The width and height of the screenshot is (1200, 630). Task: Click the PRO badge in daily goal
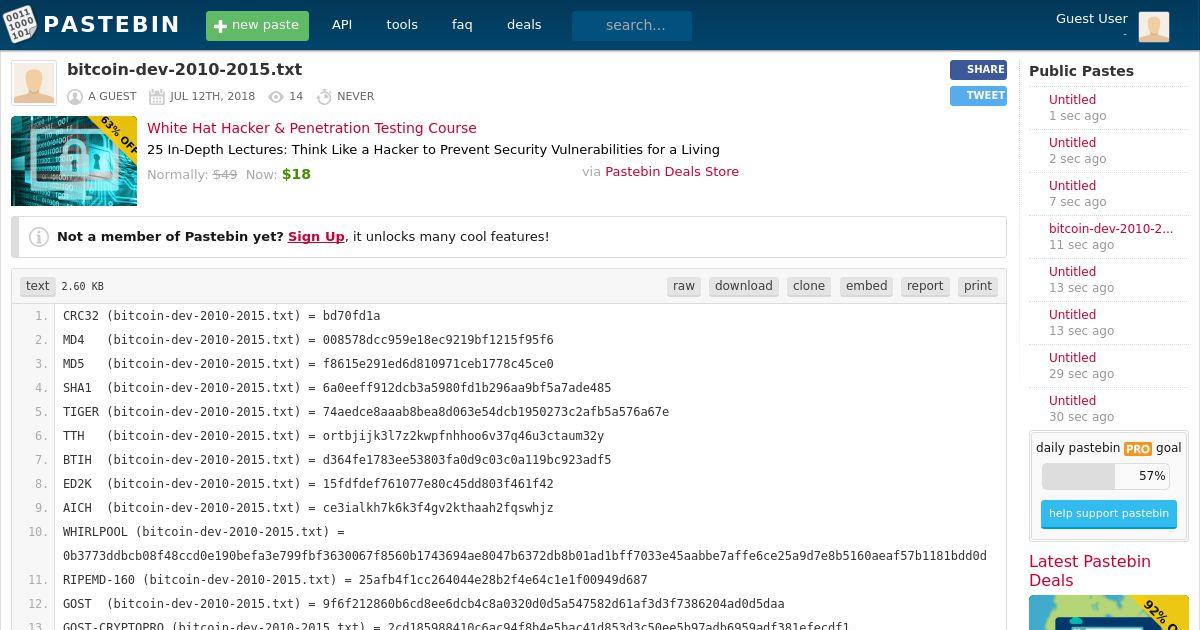pyautogui.click(x=1138, y=449)
